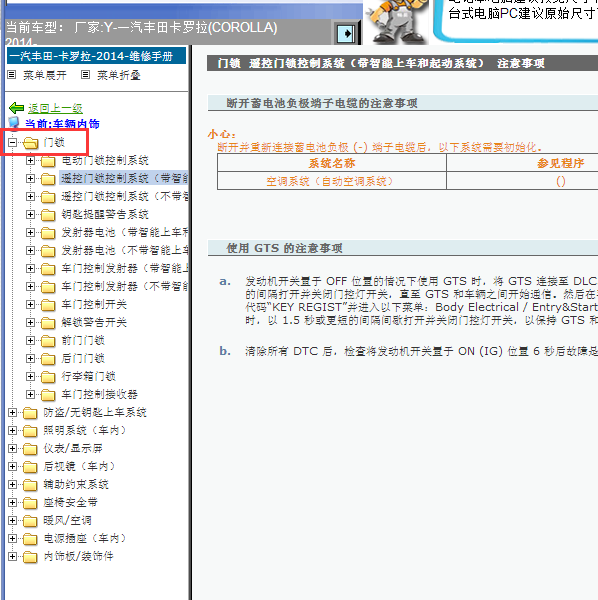Click the mechanic mascot image

[x=397, y=21]
